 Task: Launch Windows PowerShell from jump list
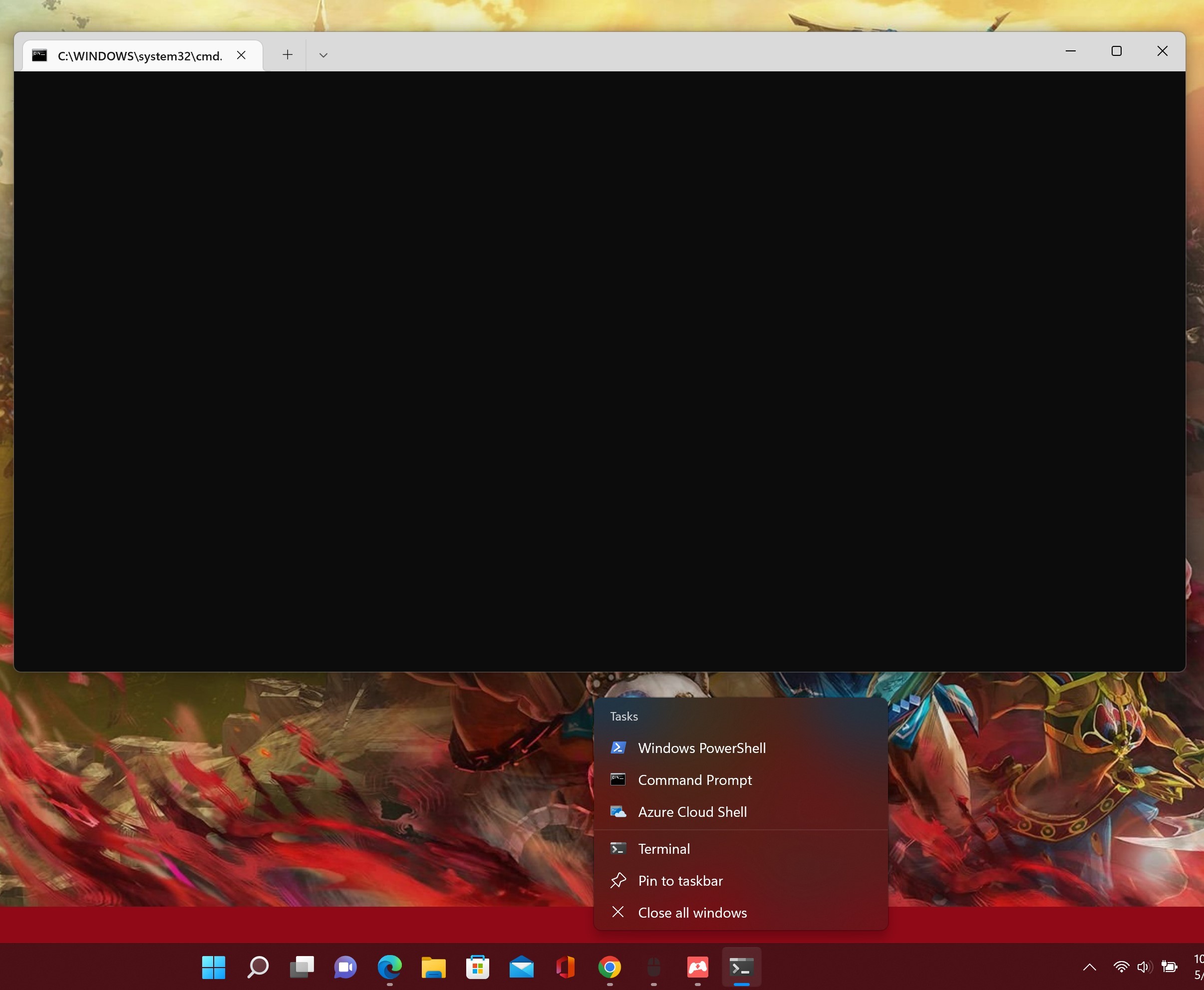click(701, 747)
